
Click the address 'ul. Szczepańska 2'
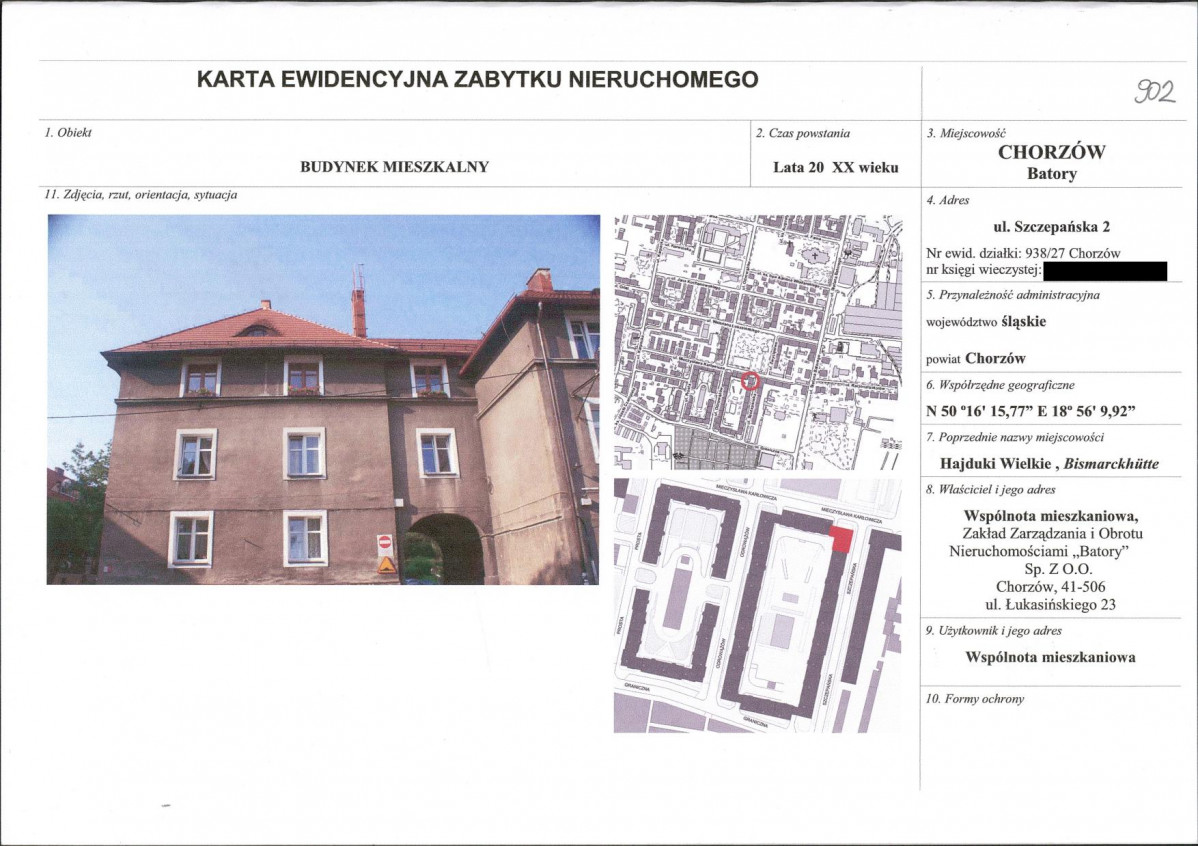tap(1052, 226)
